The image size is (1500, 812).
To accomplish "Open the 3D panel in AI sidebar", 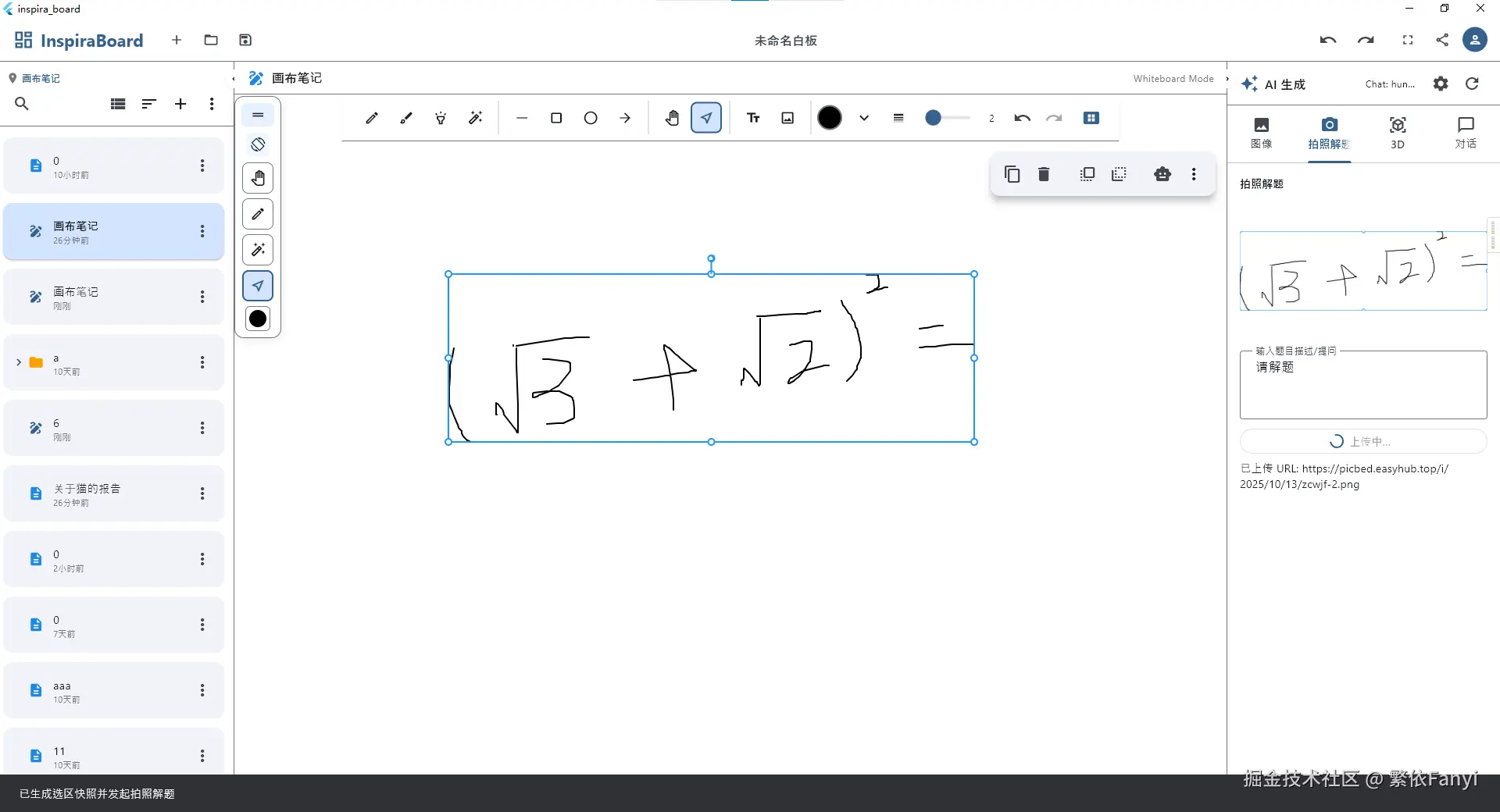I will click(x=1398, y=133).
